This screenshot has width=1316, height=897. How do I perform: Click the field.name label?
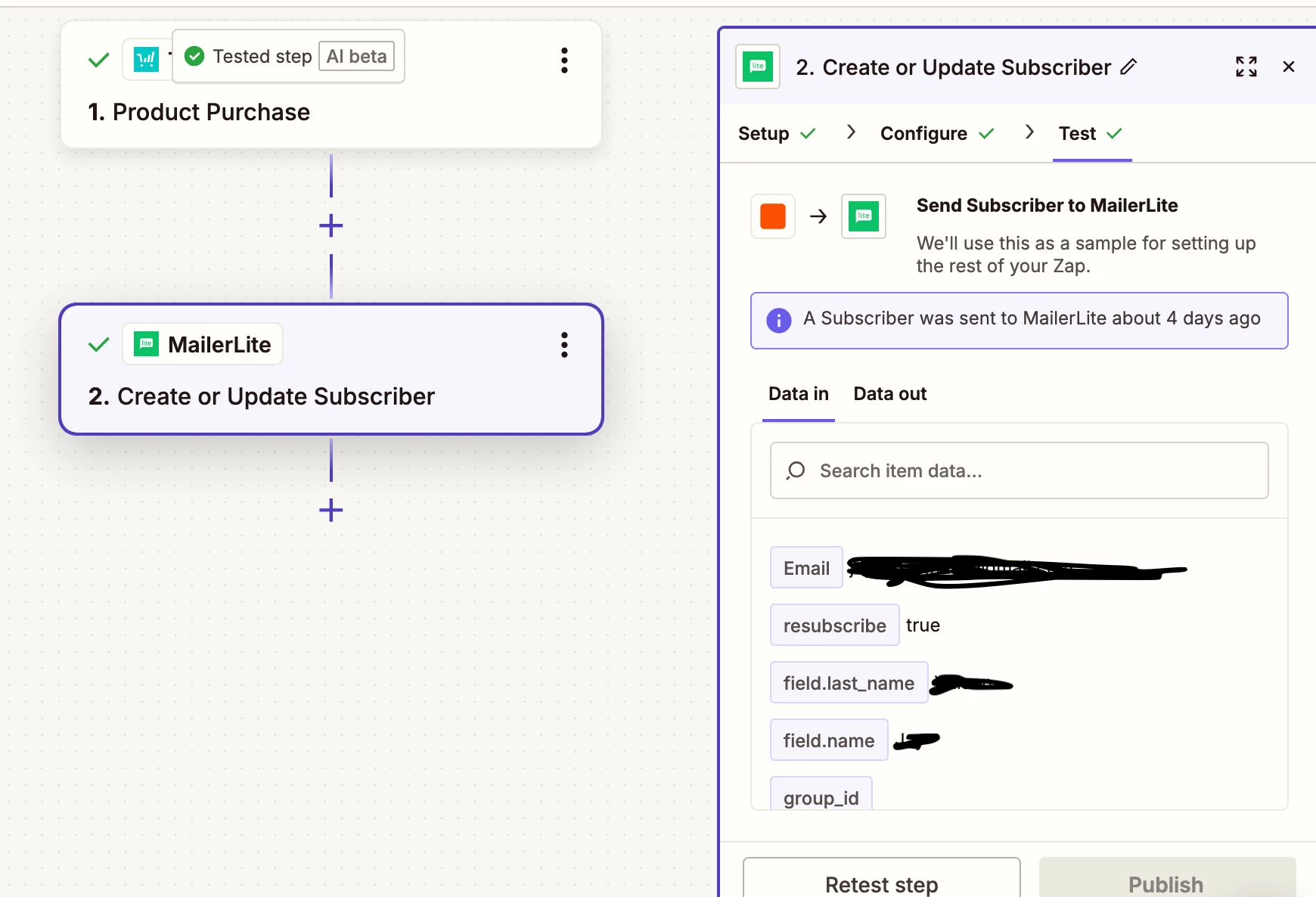pyautogui.click(x=829, y=740)
